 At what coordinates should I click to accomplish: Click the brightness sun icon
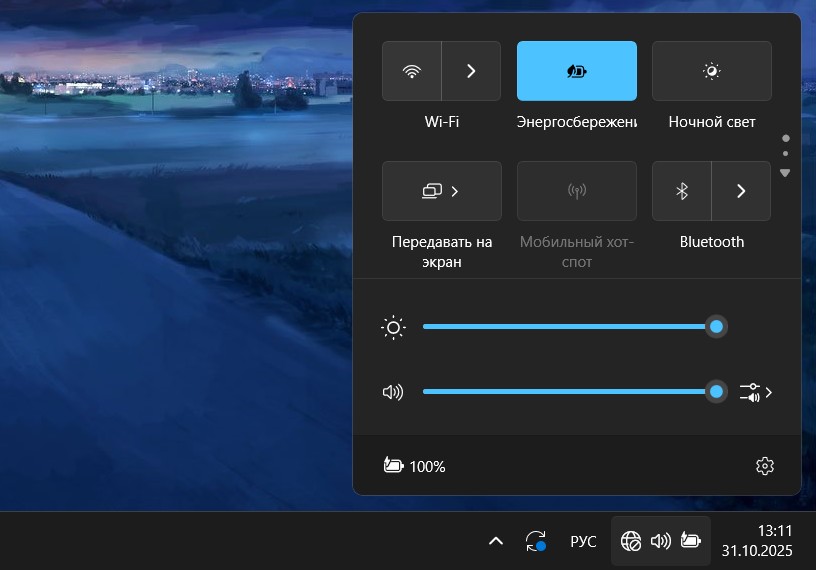click(393, 327)
